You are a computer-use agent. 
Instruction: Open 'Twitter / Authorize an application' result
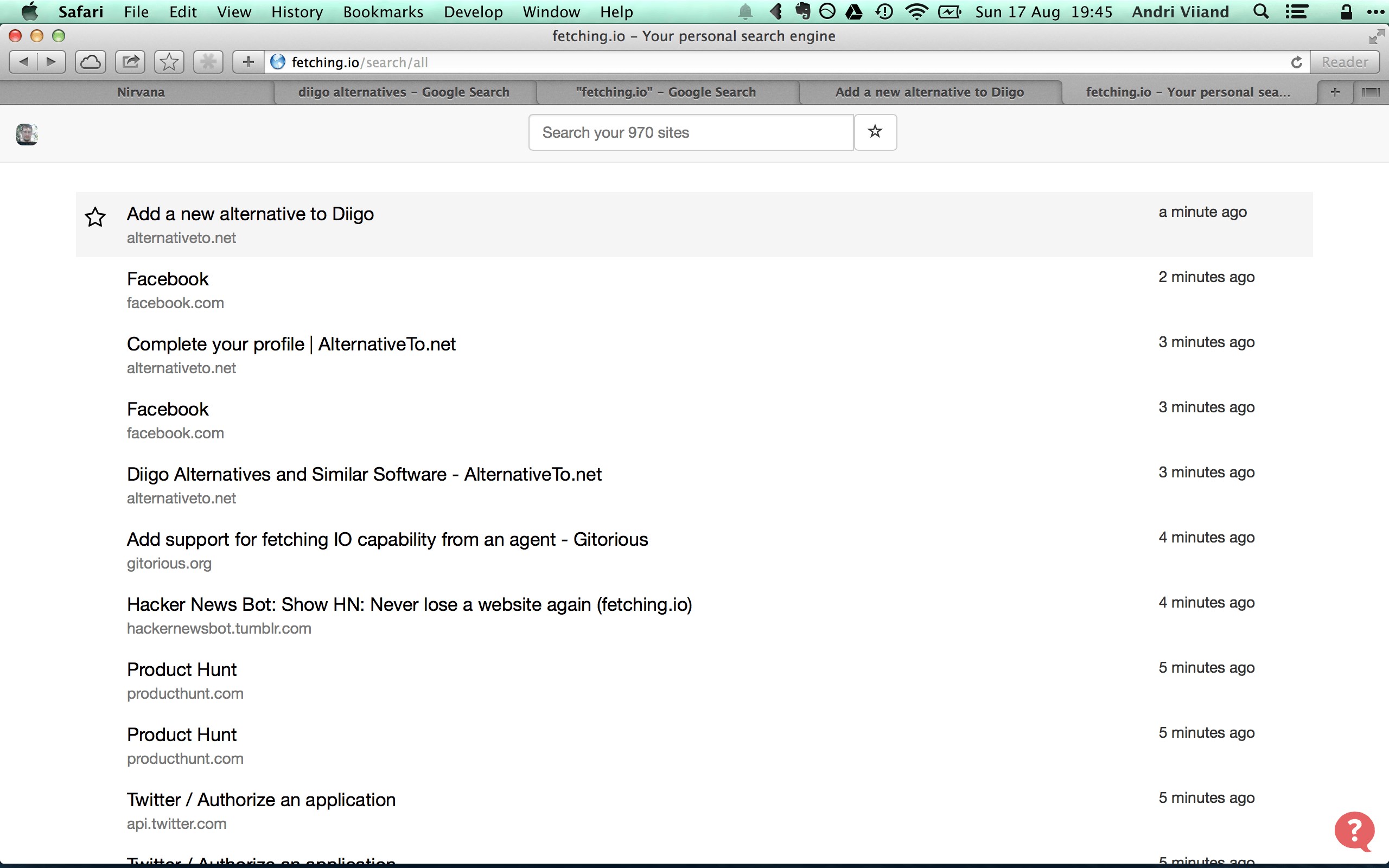[261, 800]
